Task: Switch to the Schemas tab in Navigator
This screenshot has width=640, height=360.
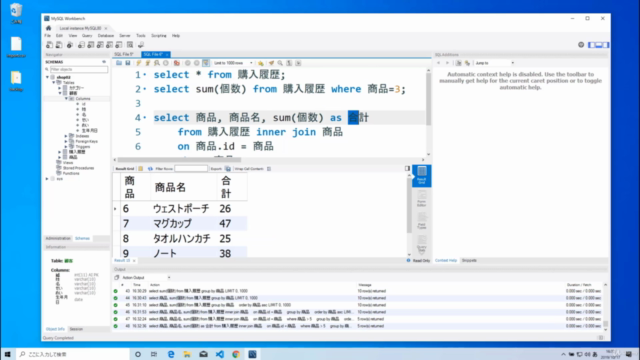Action: (x=82, y=238)
